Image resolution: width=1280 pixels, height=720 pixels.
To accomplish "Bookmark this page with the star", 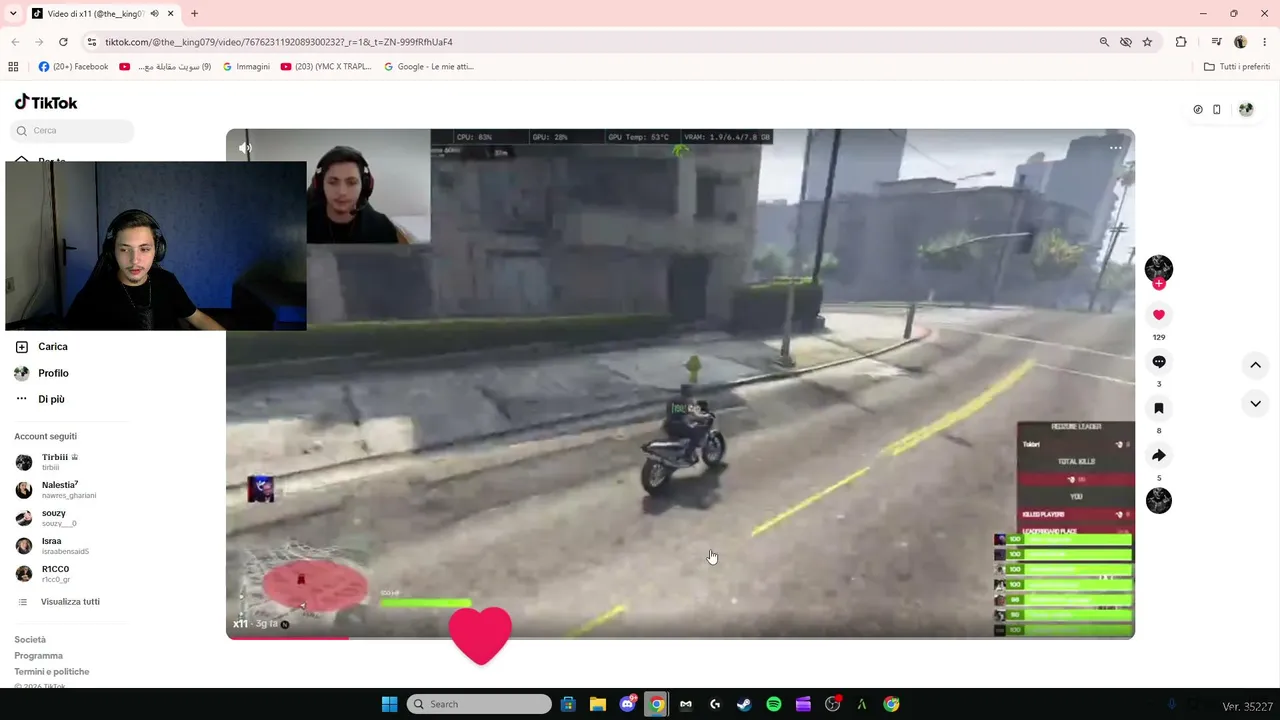I will [1147, 42].
